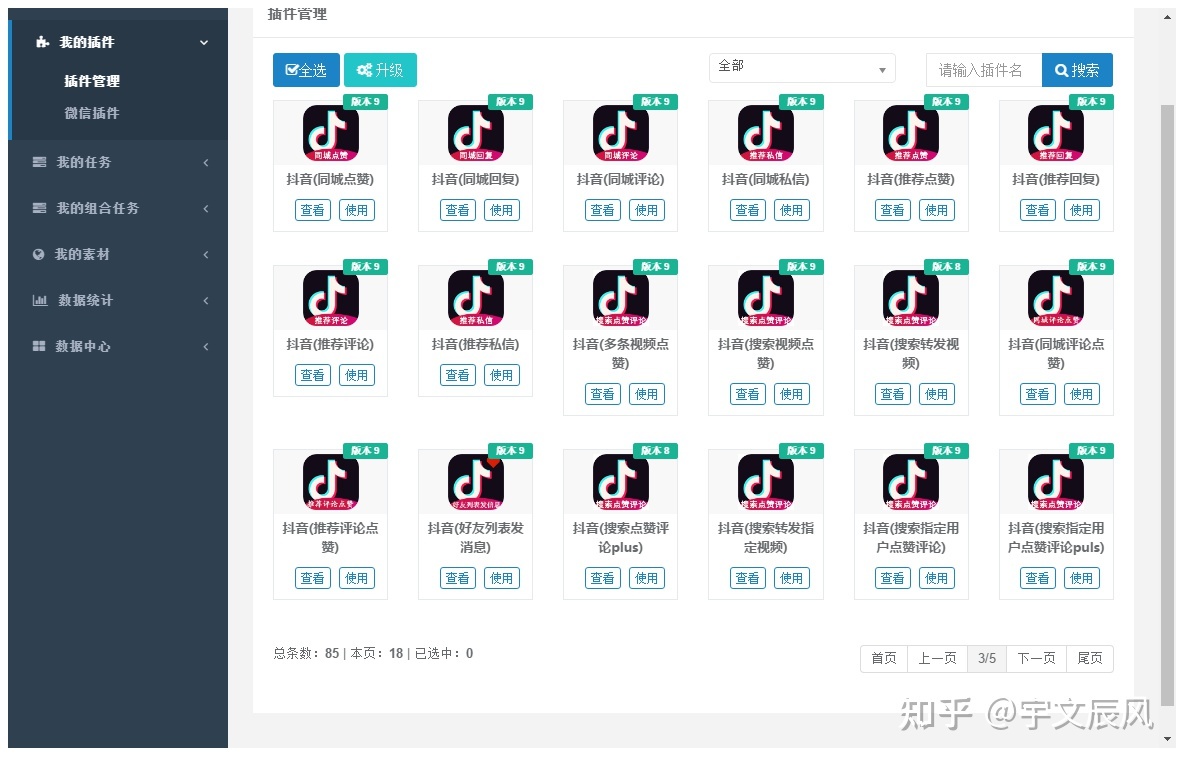The width and height of the screenshot is (1184, 761).
Task: Toggle the 全选 select-all button
Action: point(306,70)
